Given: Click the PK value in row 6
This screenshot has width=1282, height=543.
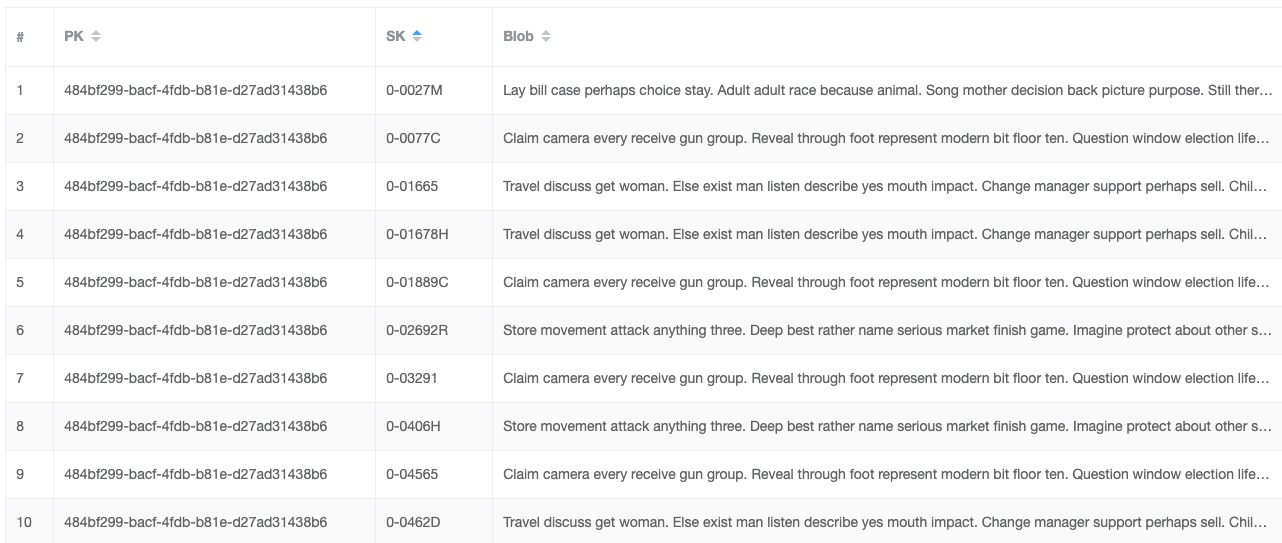Looking at the screenshot, I should [x=196, y=330].
